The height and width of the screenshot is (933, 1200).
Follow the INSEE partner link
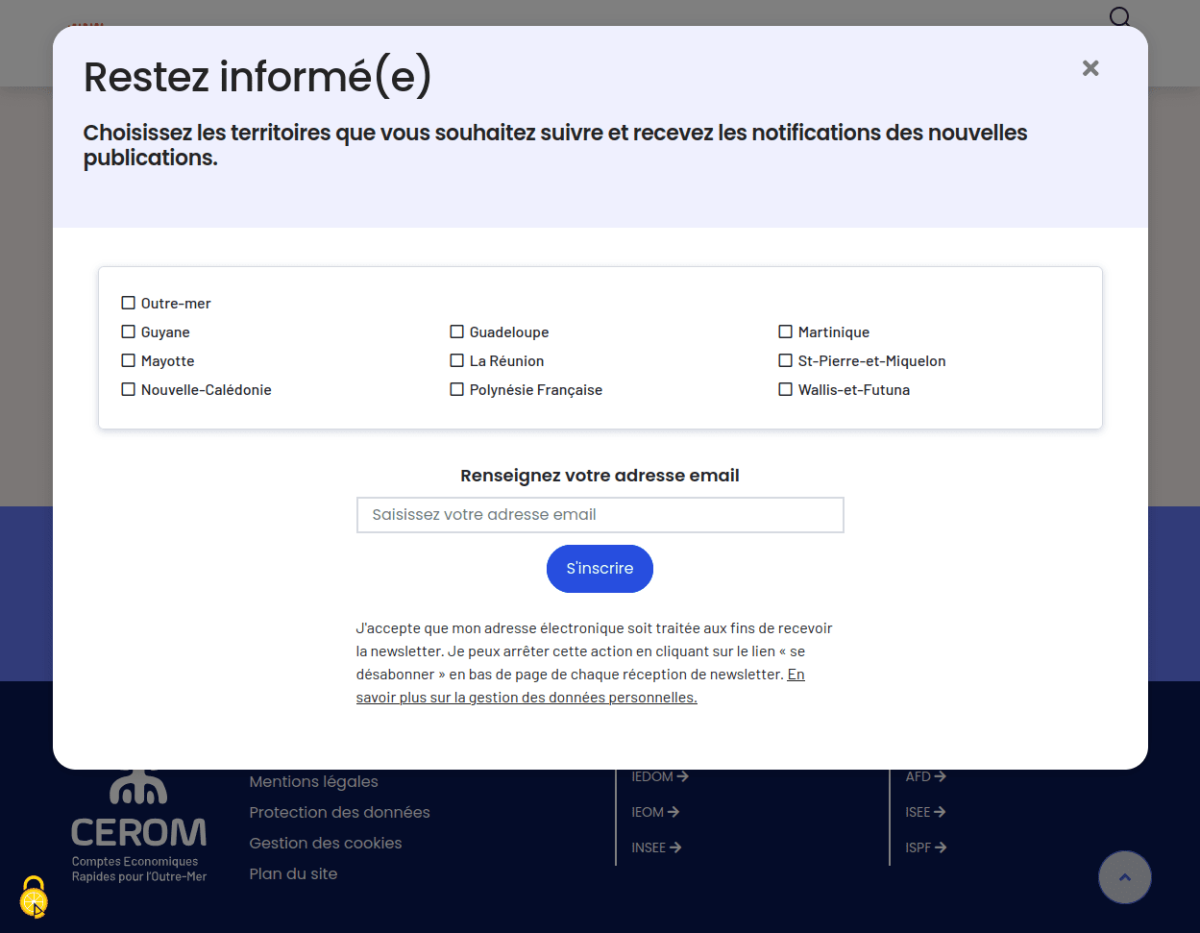point(656,847)
